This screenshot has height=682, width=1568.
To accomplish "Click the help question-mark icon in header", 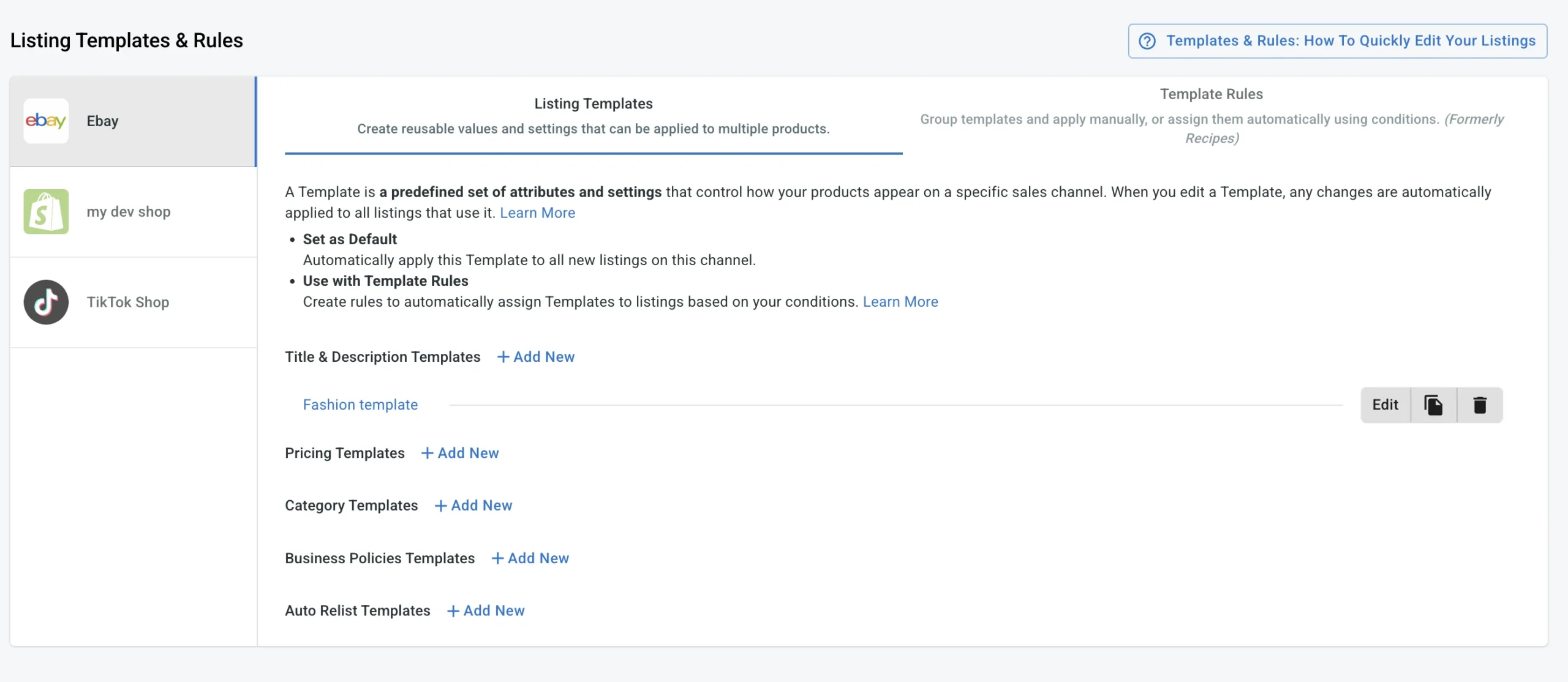I will point(1147,41).
